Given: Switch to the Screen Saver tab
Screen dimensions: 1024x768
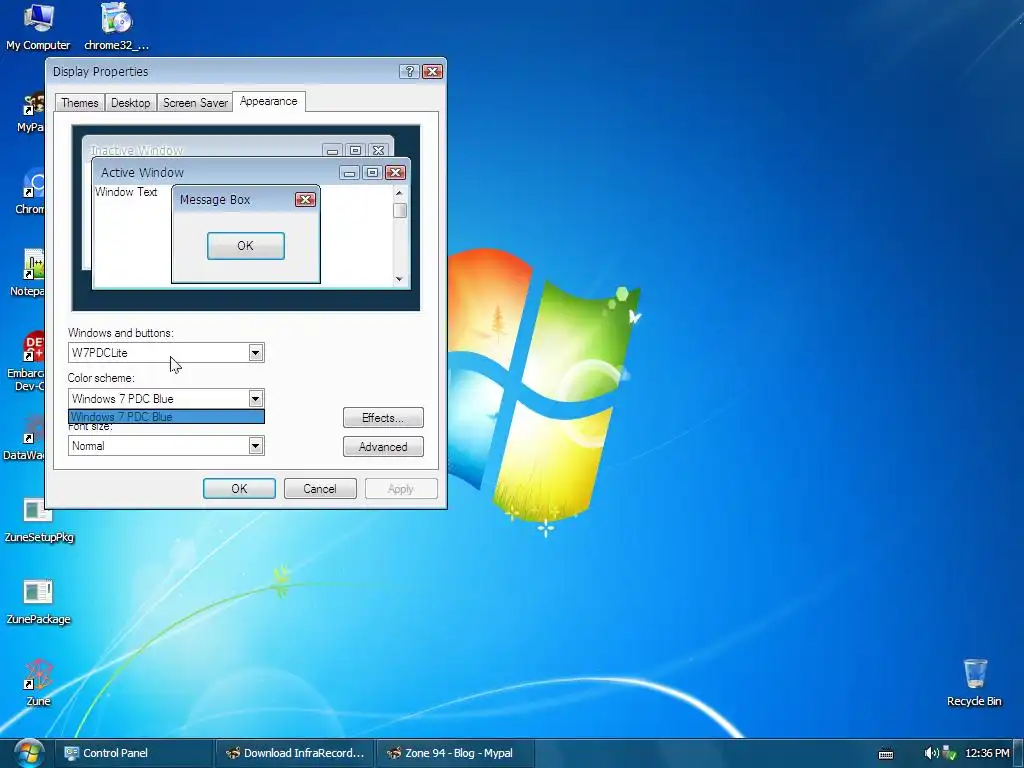Looking at the screenshot, I should (195, 103).
